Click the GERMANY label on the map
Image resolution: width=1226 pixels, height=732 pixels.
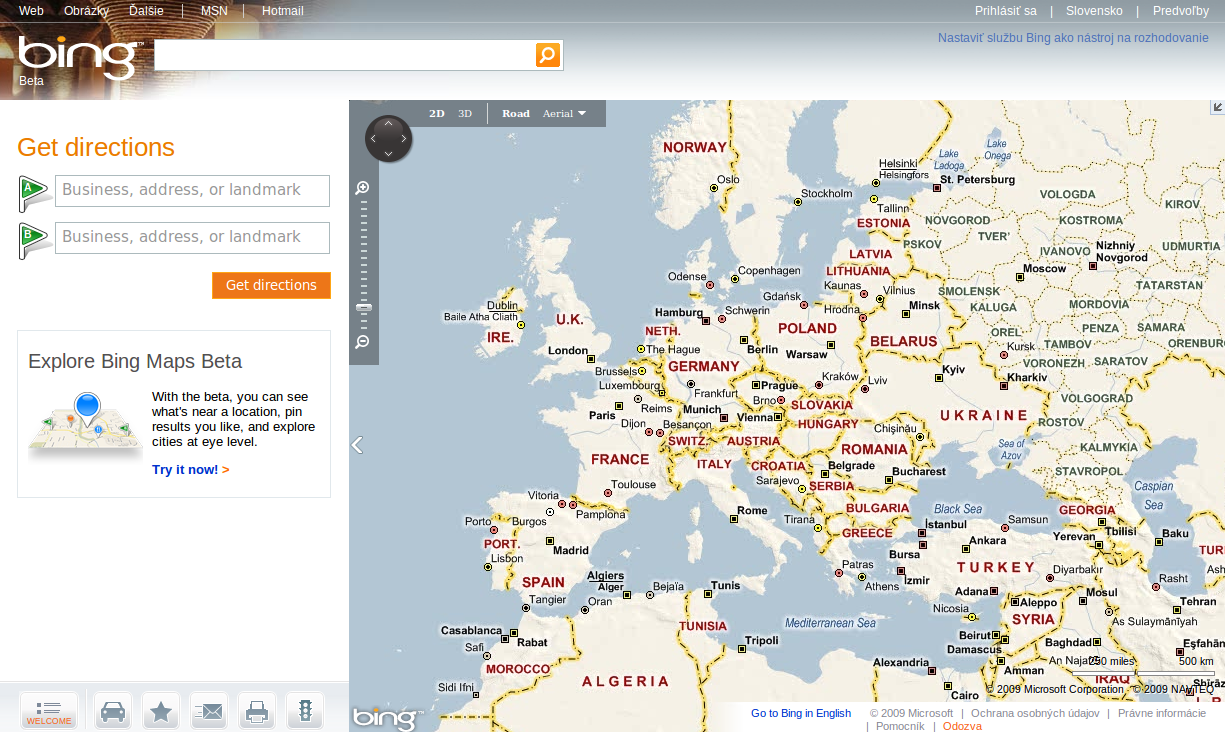pos(704,367)
